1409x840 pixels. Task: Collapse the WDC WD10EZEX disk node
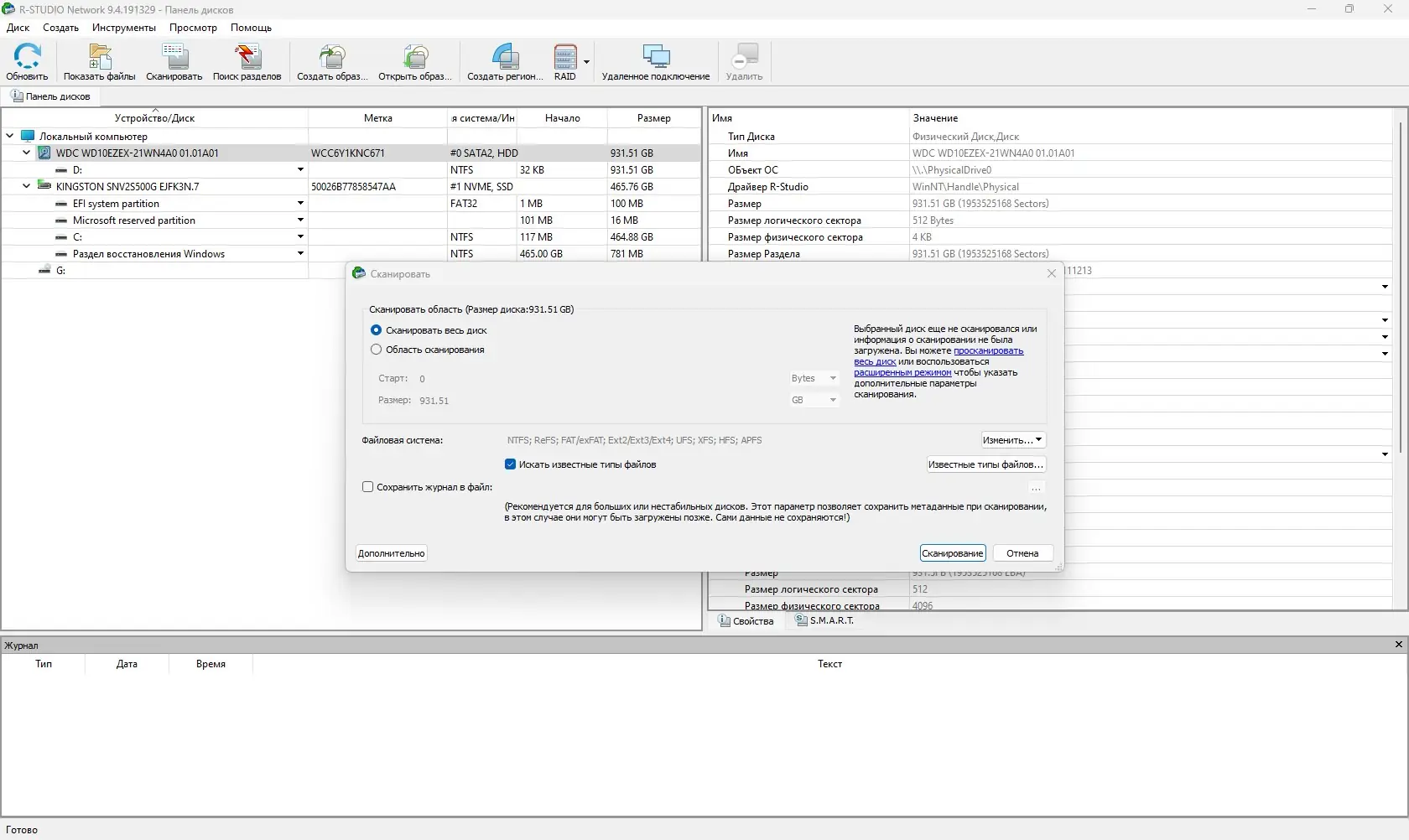coord(27,153)
